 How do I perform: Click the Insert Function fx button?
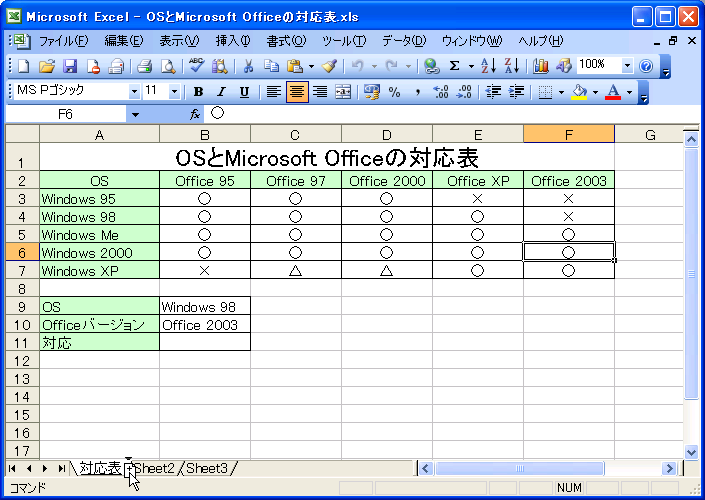point(195,115)
